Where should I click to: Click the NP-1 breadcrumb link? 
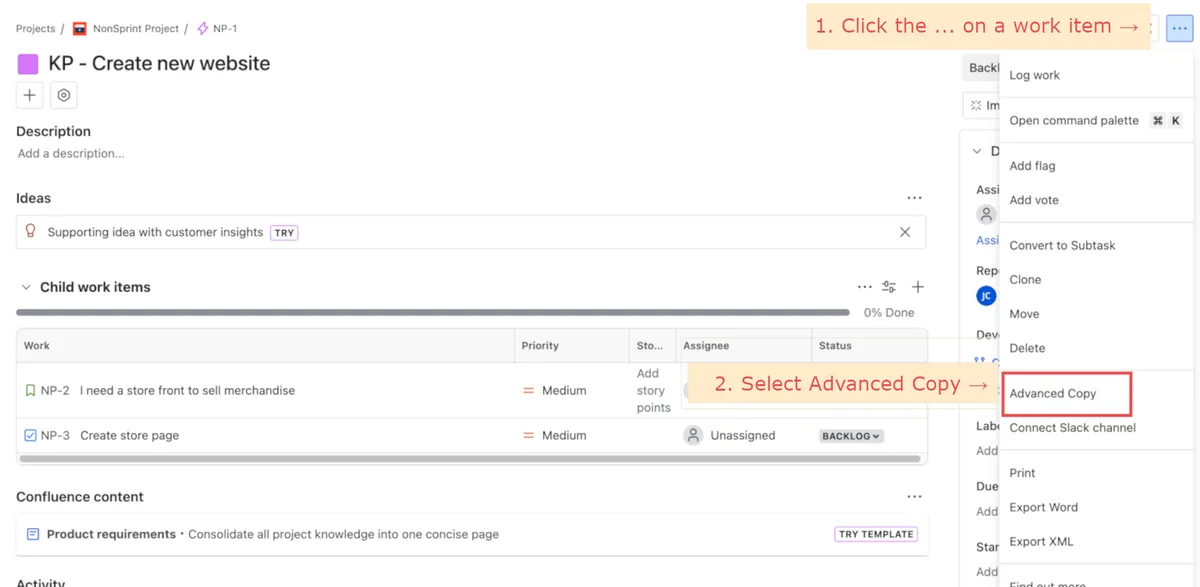point(225,29)
